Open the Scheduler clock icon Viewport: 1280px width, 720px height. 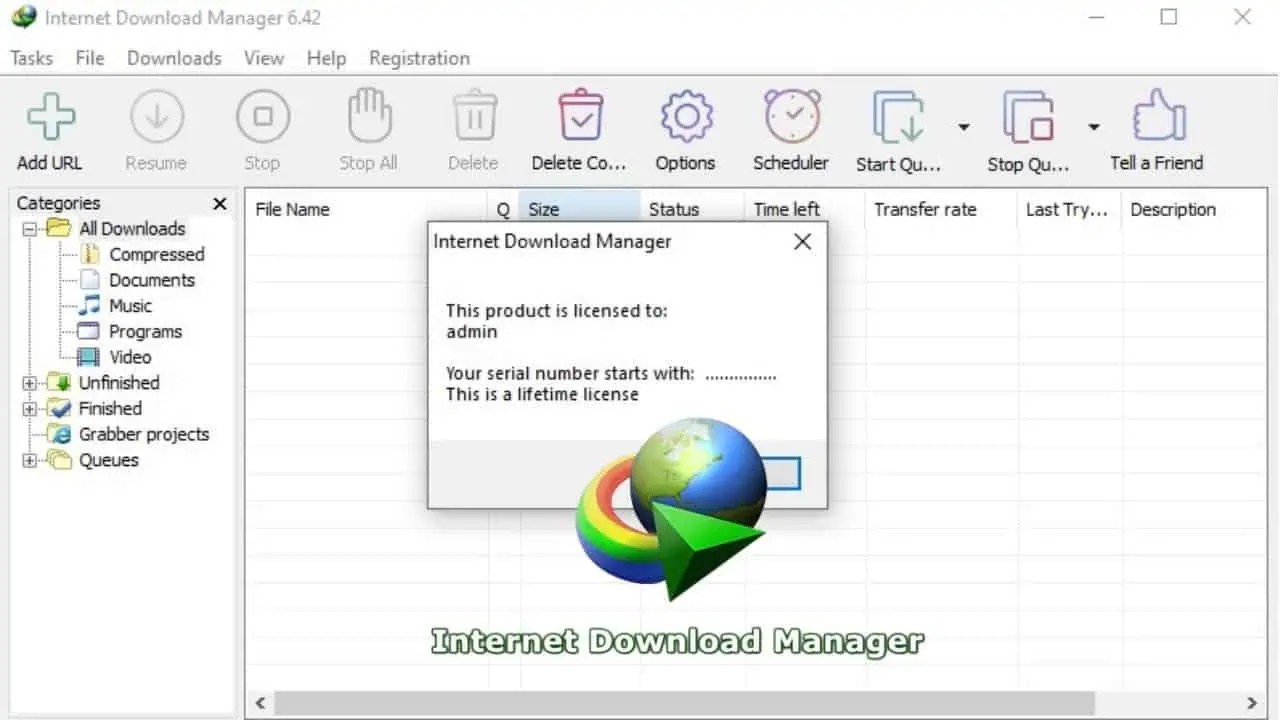(792, 117)
